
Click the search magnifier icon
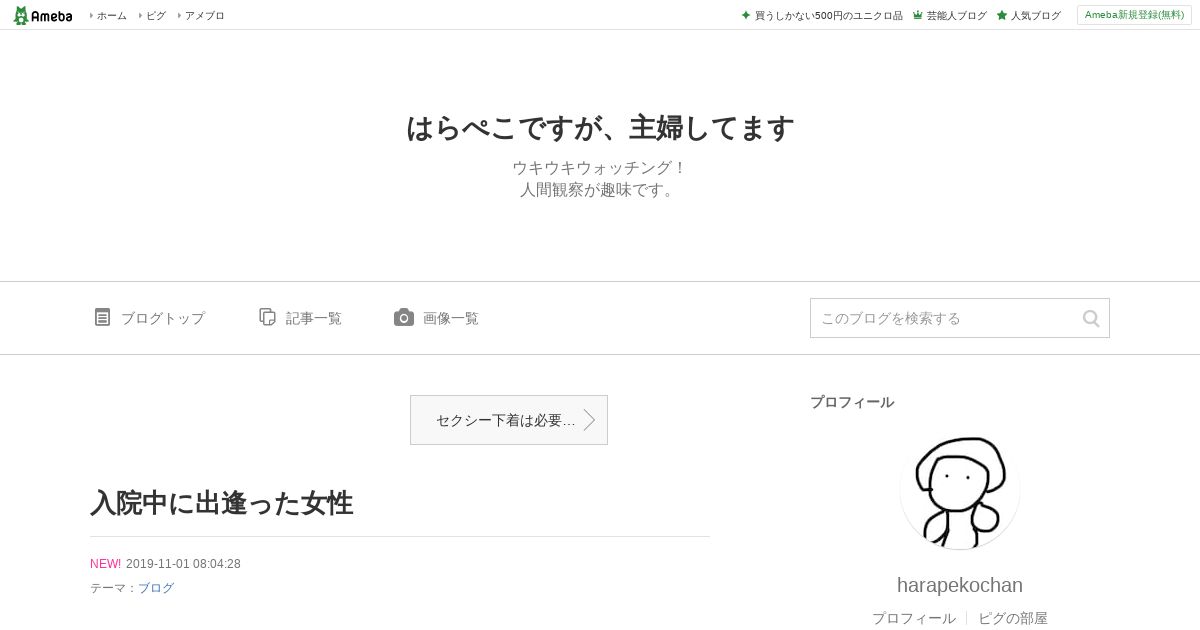[x=1091, y=318]
